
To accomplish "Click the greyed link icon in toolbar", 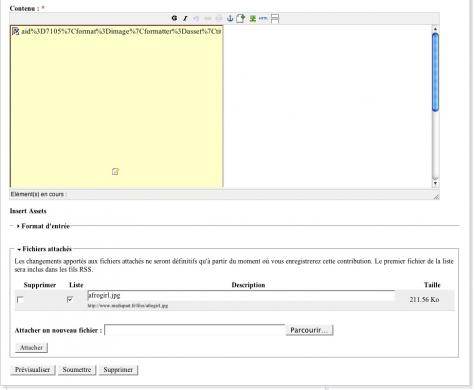I will pos(208,18).
